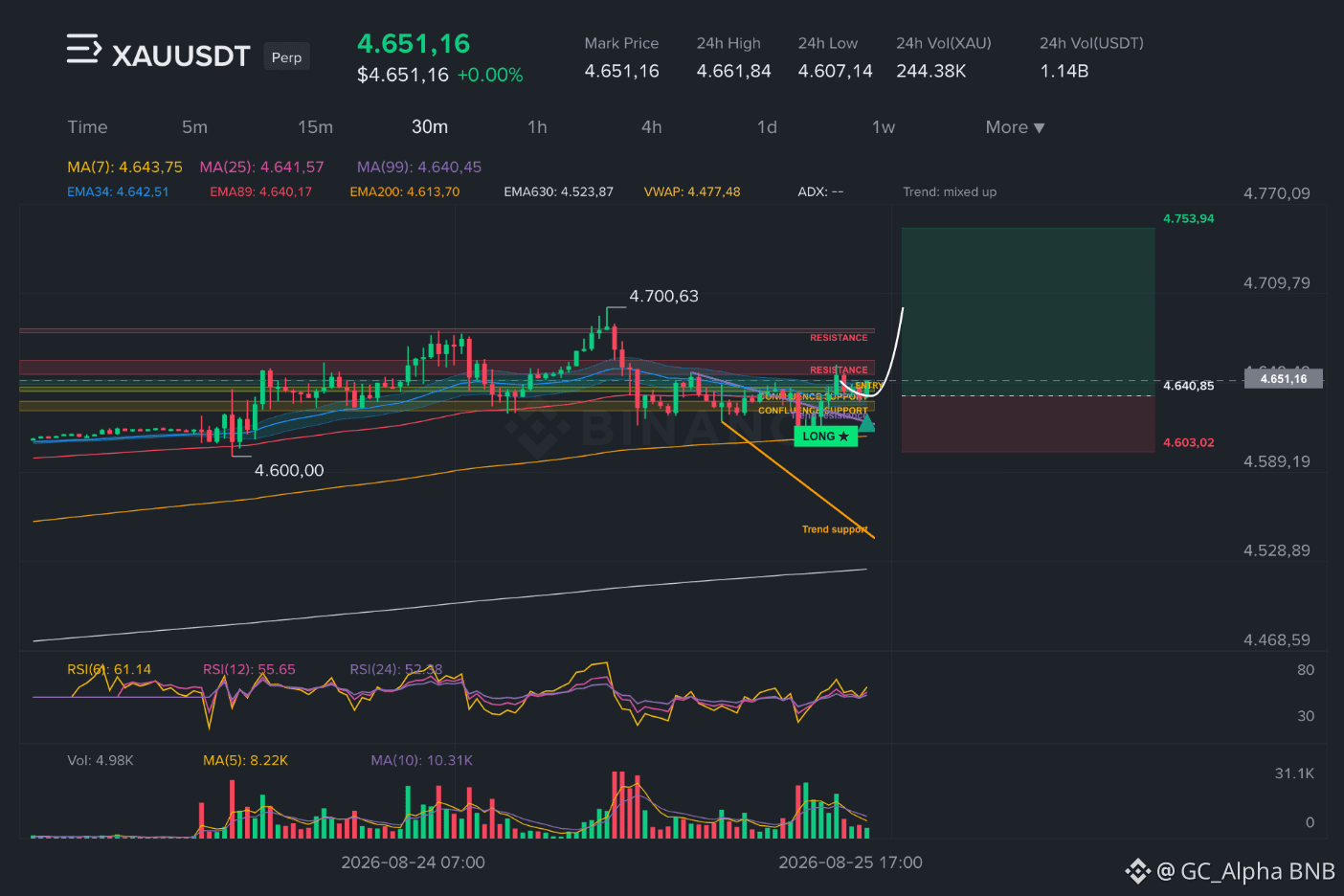Switch to the 5m timeframe
This screenshot has width=1344, height=896.
point(194,127)
